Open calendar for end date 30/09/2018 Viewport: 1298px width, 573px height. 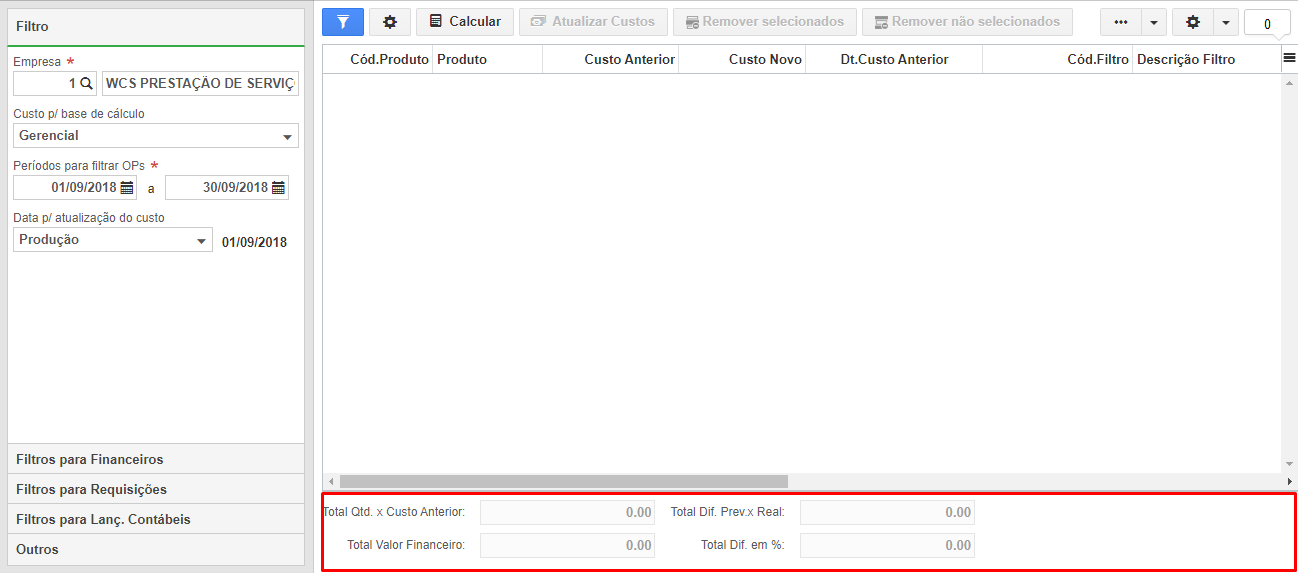tap(279, 187)
